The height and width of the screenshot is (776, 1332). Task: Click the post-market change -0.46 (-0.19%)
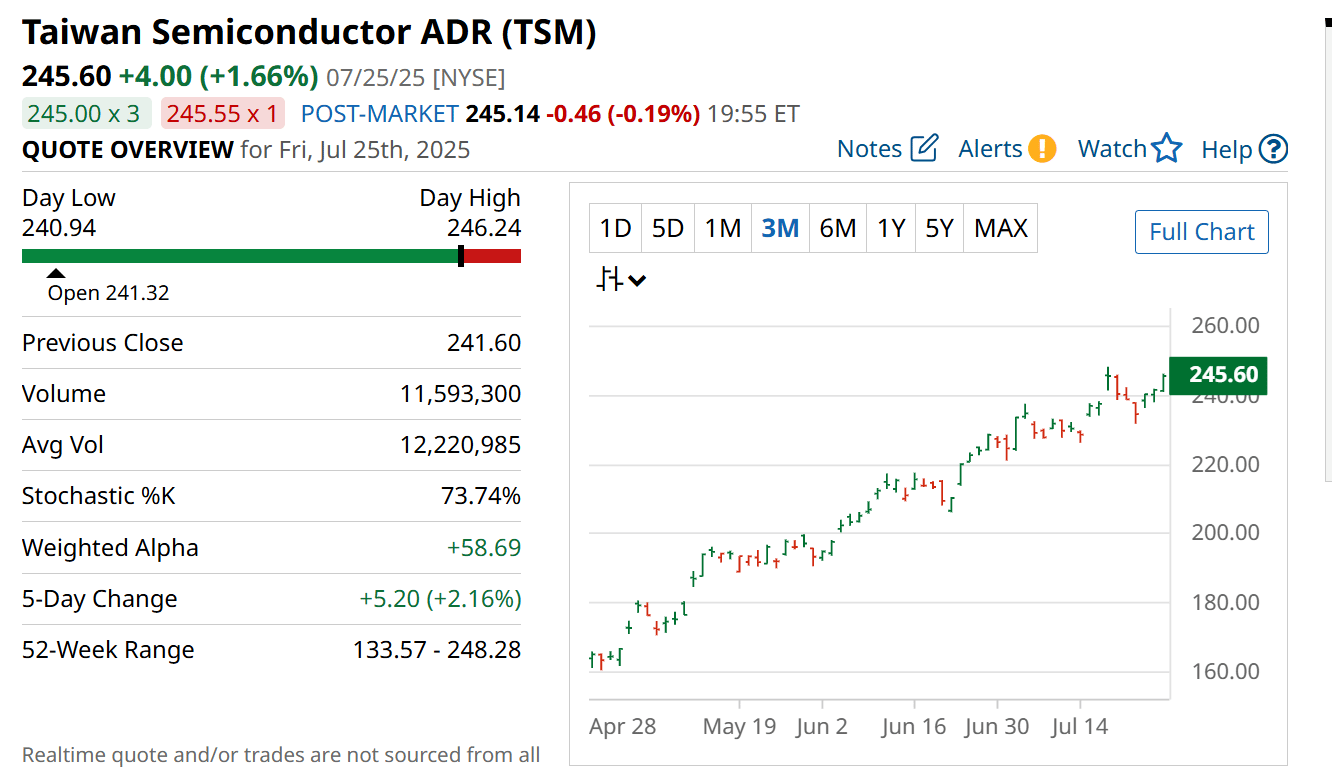coord(622,114)
